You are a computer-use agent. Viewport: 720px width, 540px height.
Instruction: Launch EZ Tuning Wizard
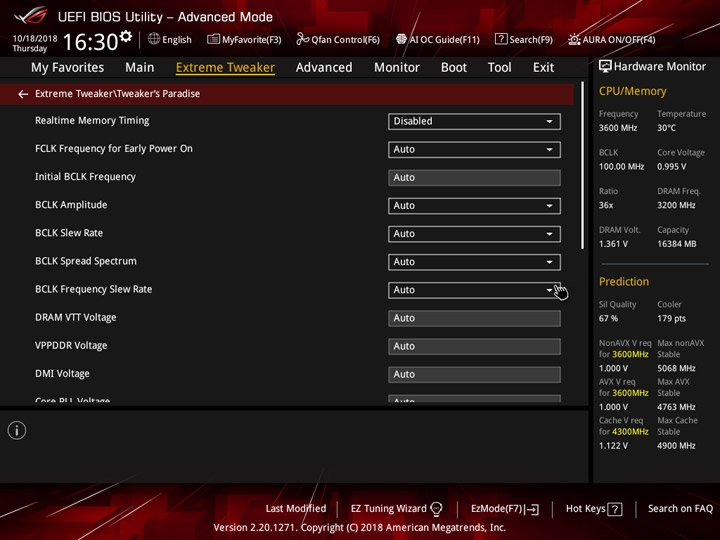tap(388, 509)
